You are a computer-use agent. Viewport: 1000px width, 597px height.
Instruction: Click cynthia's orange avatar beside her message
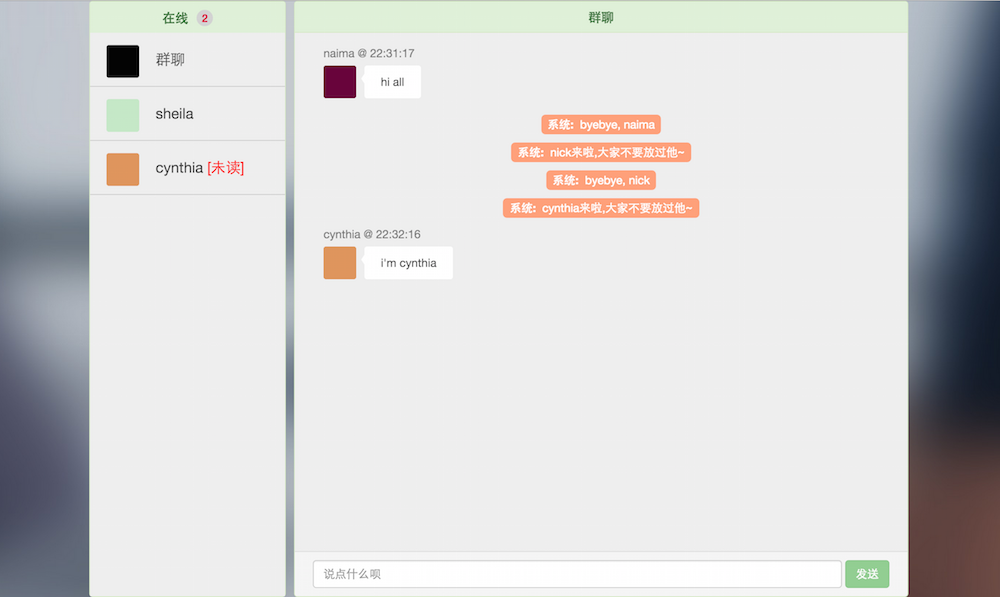pos(340,263)
